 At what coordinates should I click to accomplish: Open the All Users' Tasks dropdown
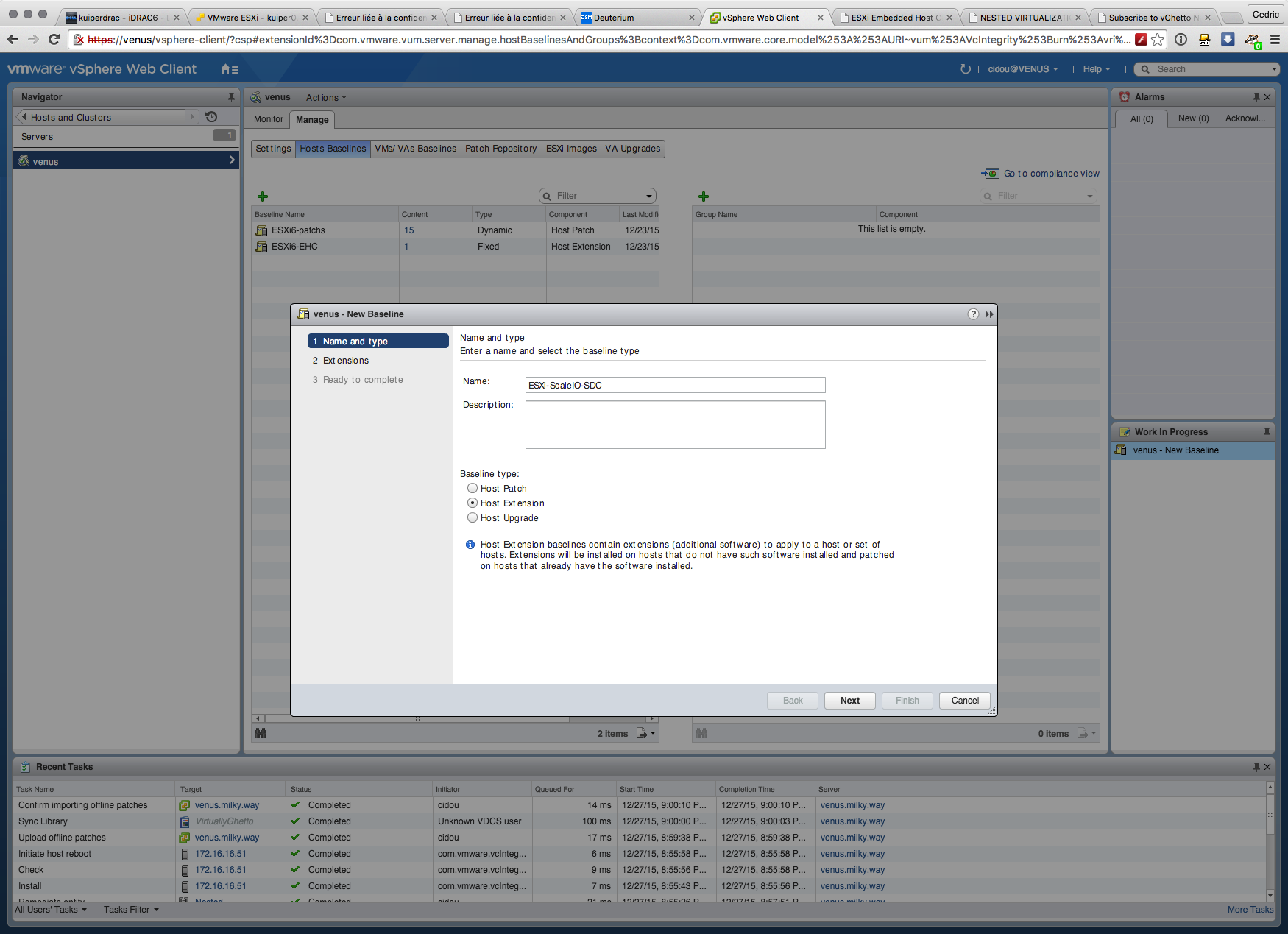(x=51, y=910)
